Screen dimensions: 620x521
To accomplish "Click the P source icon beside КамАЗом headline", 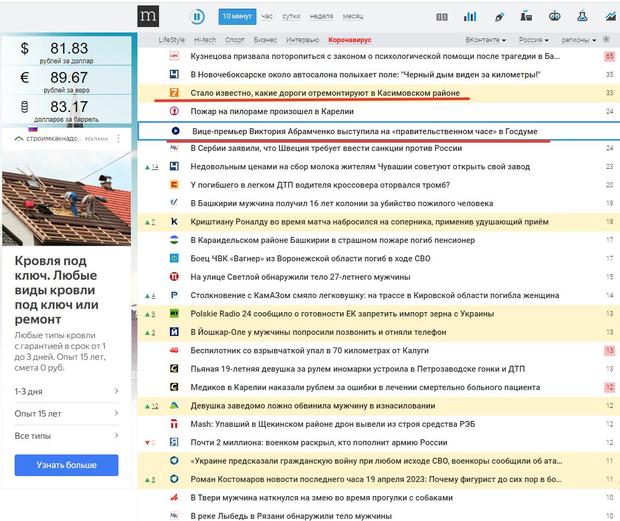I will (x=174, y=295).
